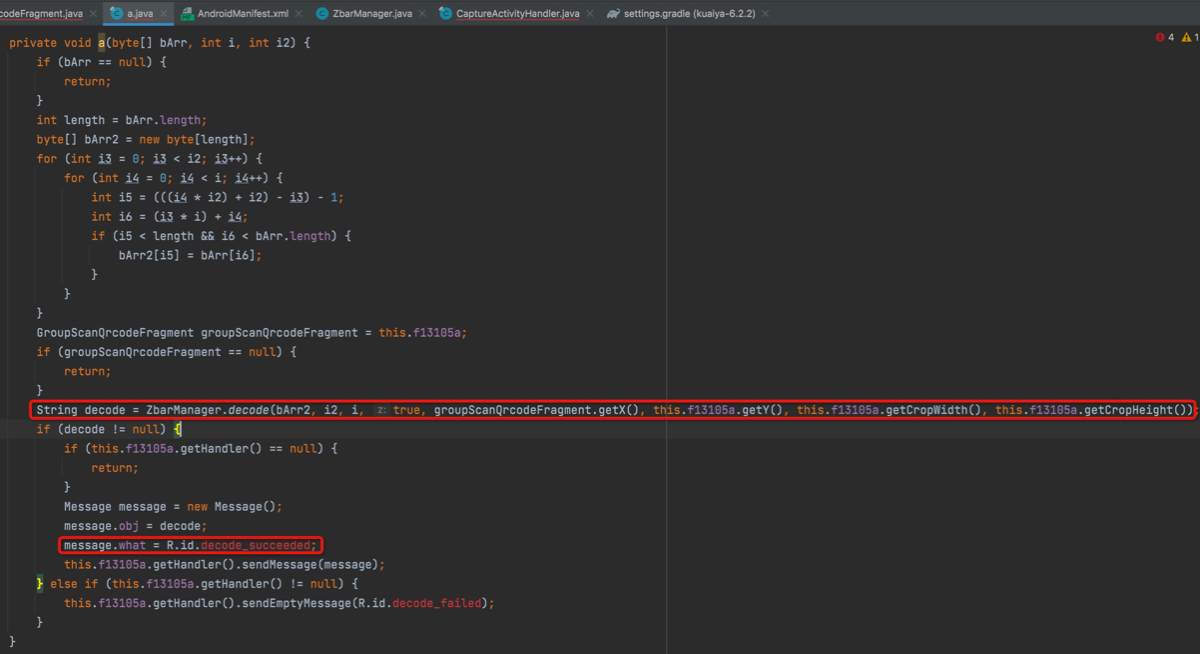This screenshot has width=1200, height=654.
Task: Open the CaptureActivityHandler.java tab
Action: coord(517,13)
